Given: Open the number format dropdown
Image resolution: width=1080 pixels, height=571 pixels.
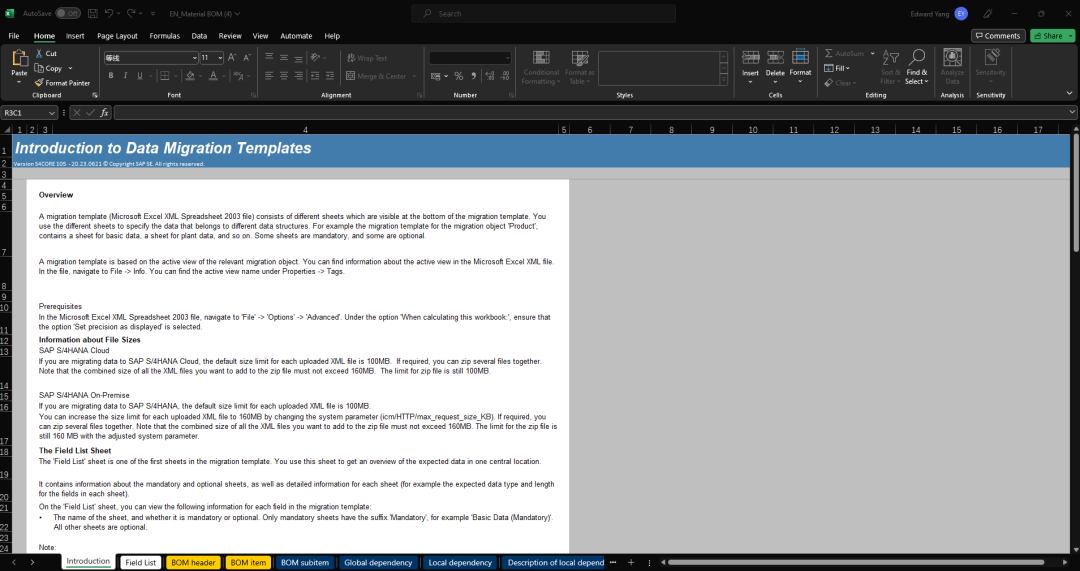Looking at the screenshot, I should (x=508, y=58).
